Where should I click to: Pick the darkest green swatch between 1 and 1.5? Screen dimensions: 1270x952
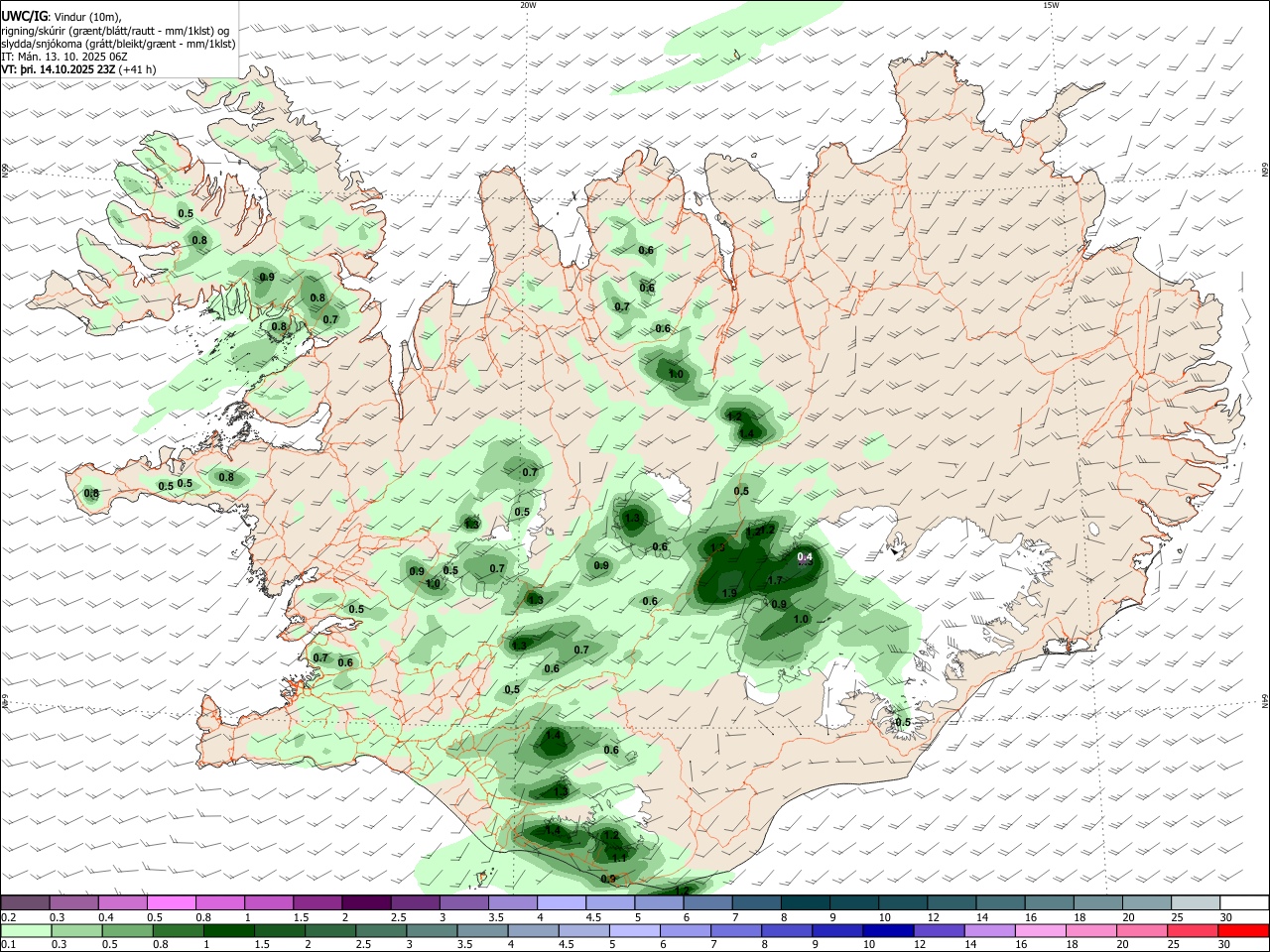click(x=230, y=930)
